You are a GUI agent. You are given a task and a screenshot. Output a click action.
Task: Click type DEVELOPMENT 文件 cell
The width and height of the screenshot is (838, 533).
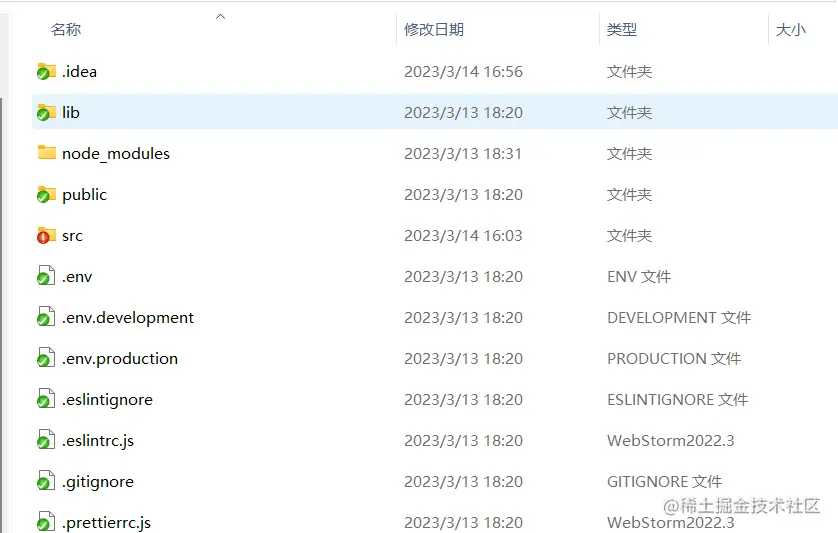point(679,318)
